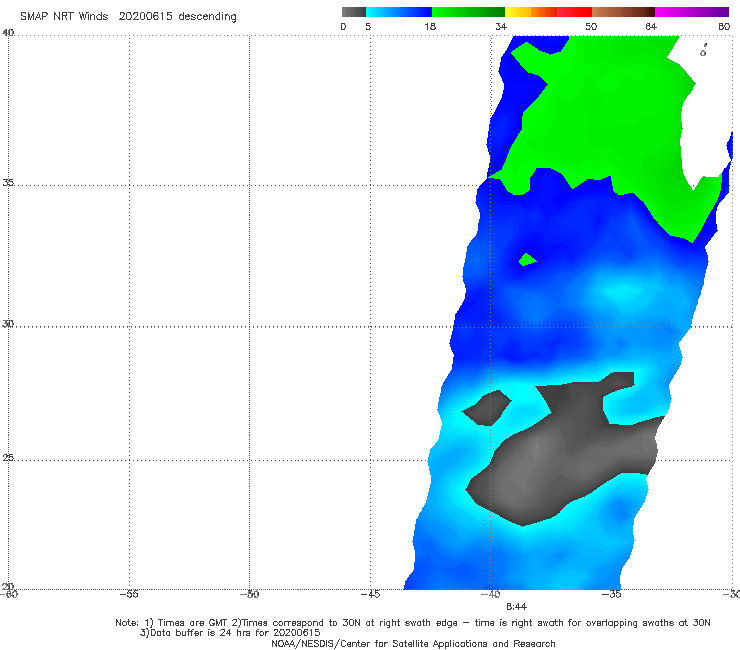Image resolution: width=740 pixels, height=650 pixels.
Task: Click the small separate gray patch near -40
Action: coord(487,409)
